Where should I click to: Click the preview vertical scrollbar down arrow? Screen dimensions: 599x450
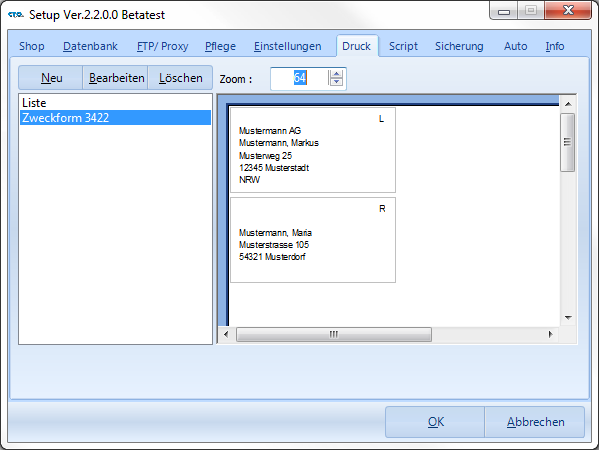pyautogui.click(x=568, y=317)
